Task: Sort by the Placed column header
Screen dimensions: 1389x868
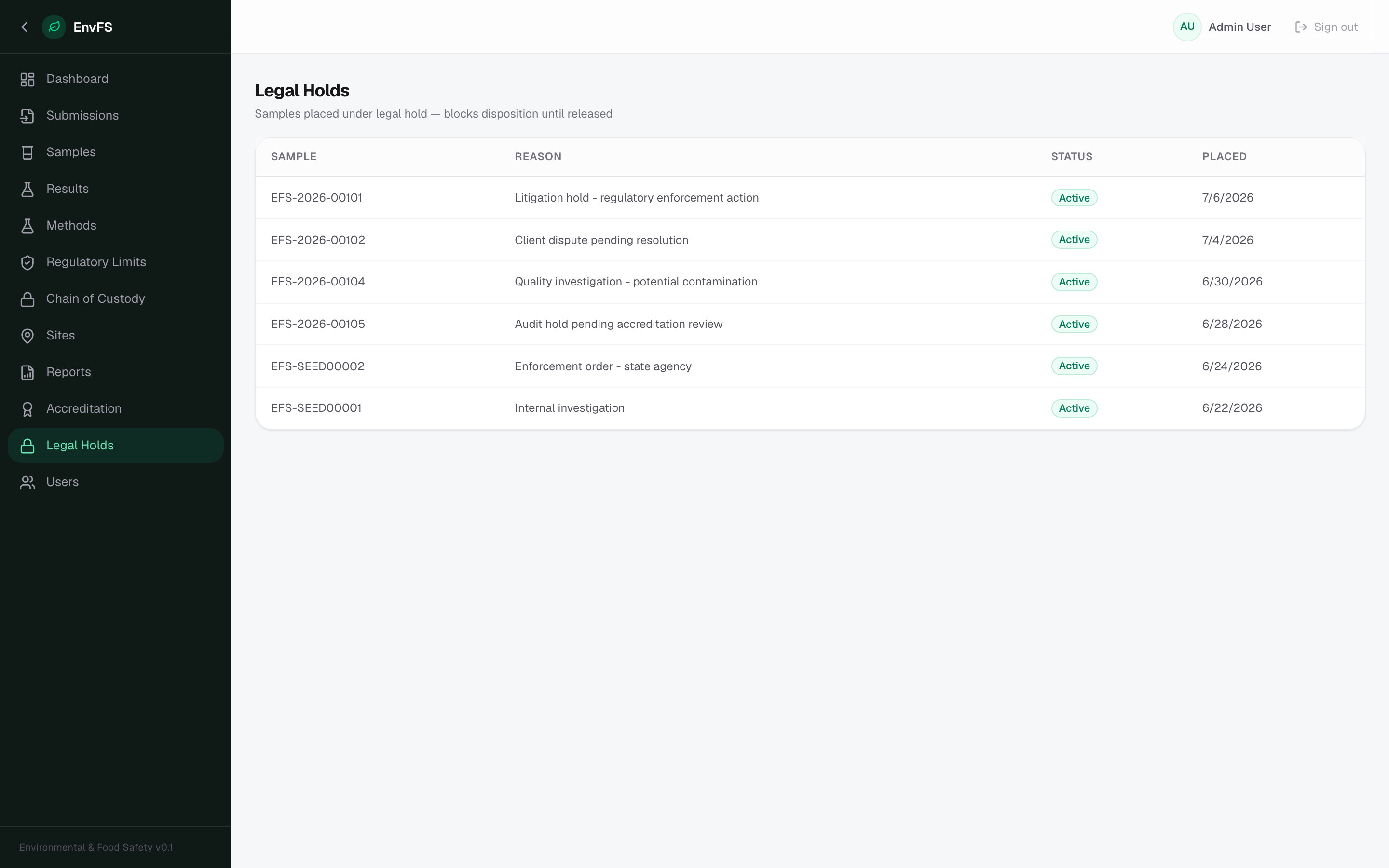Action: click(1224, 157)
